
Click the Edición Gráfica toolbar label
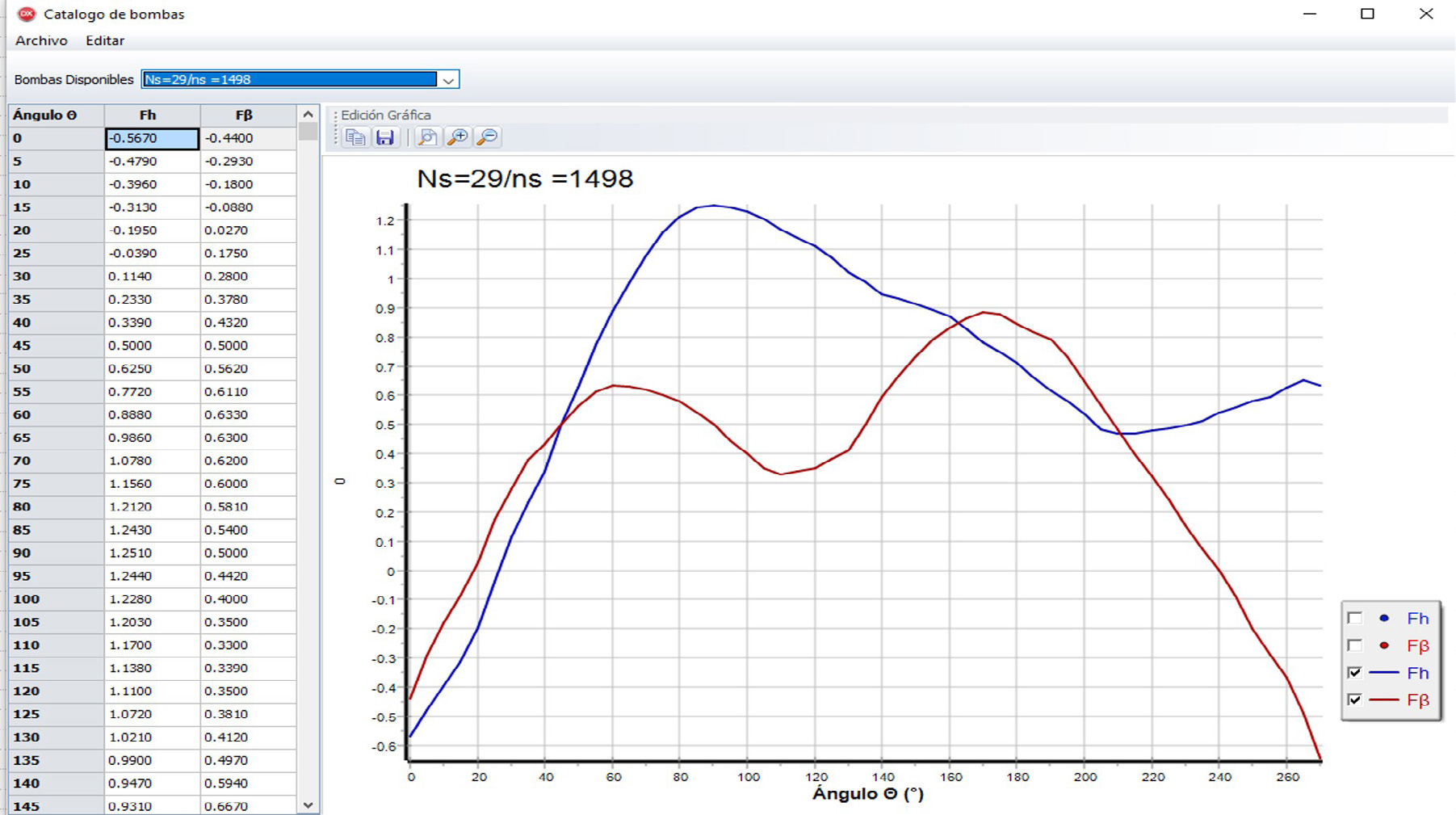[386, 115]
